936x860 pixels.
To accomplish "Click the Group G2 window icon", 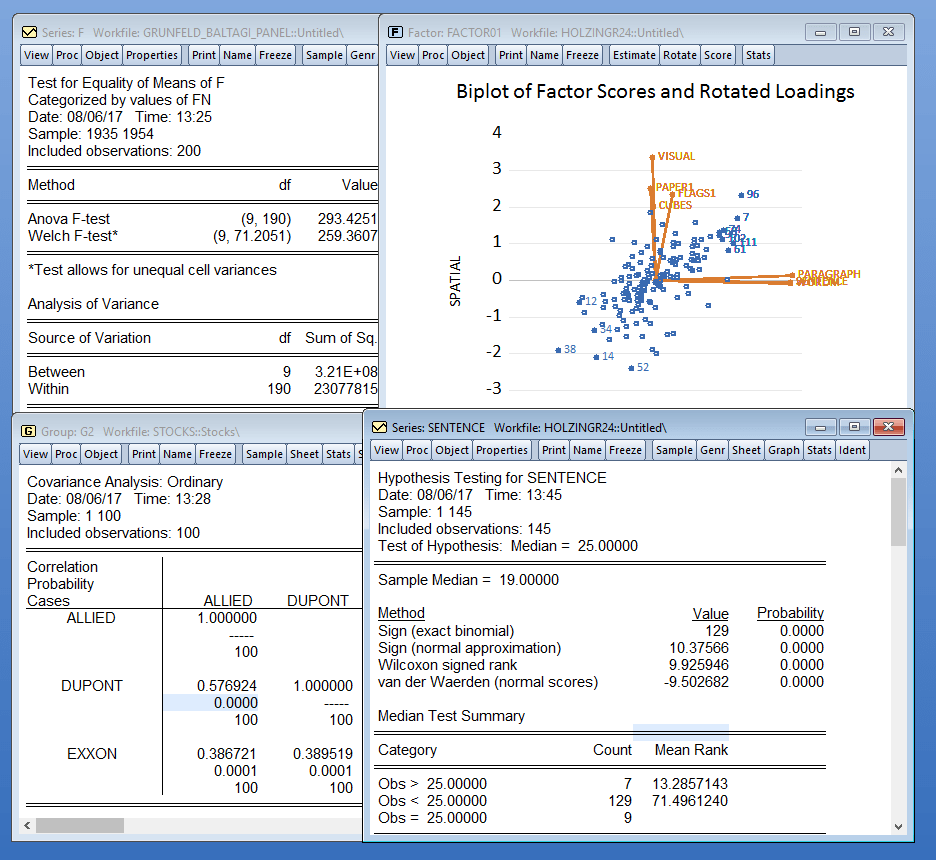I will pos(28,431).
